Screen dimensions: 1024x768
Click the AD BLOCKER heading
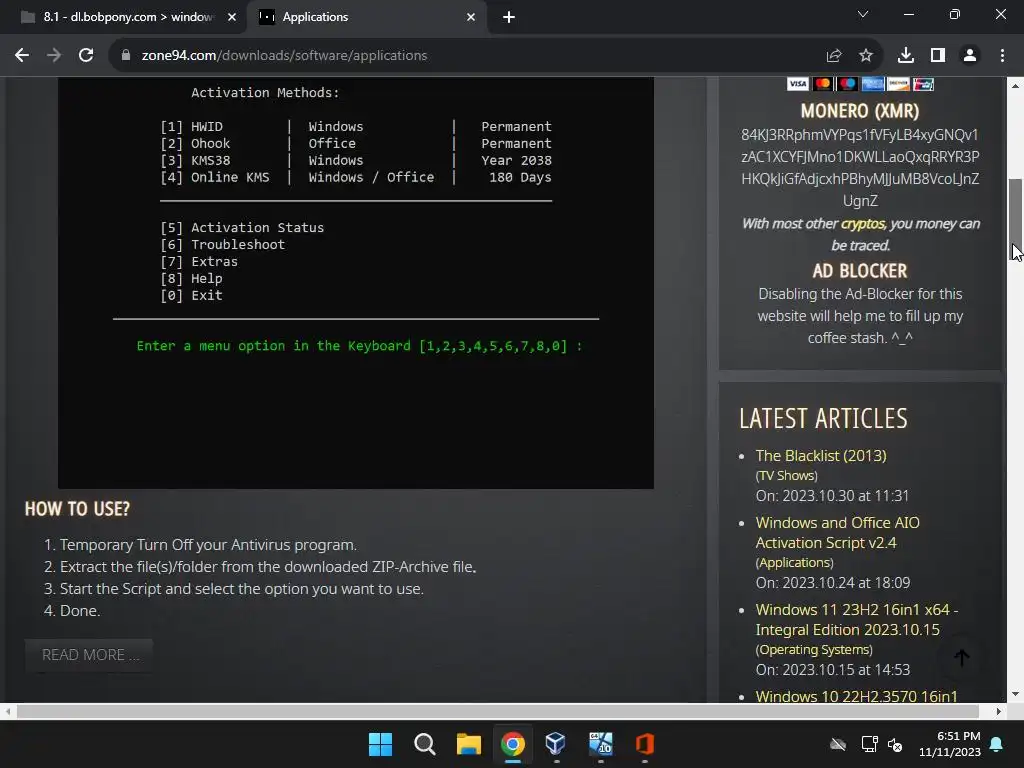click(859, 270)
